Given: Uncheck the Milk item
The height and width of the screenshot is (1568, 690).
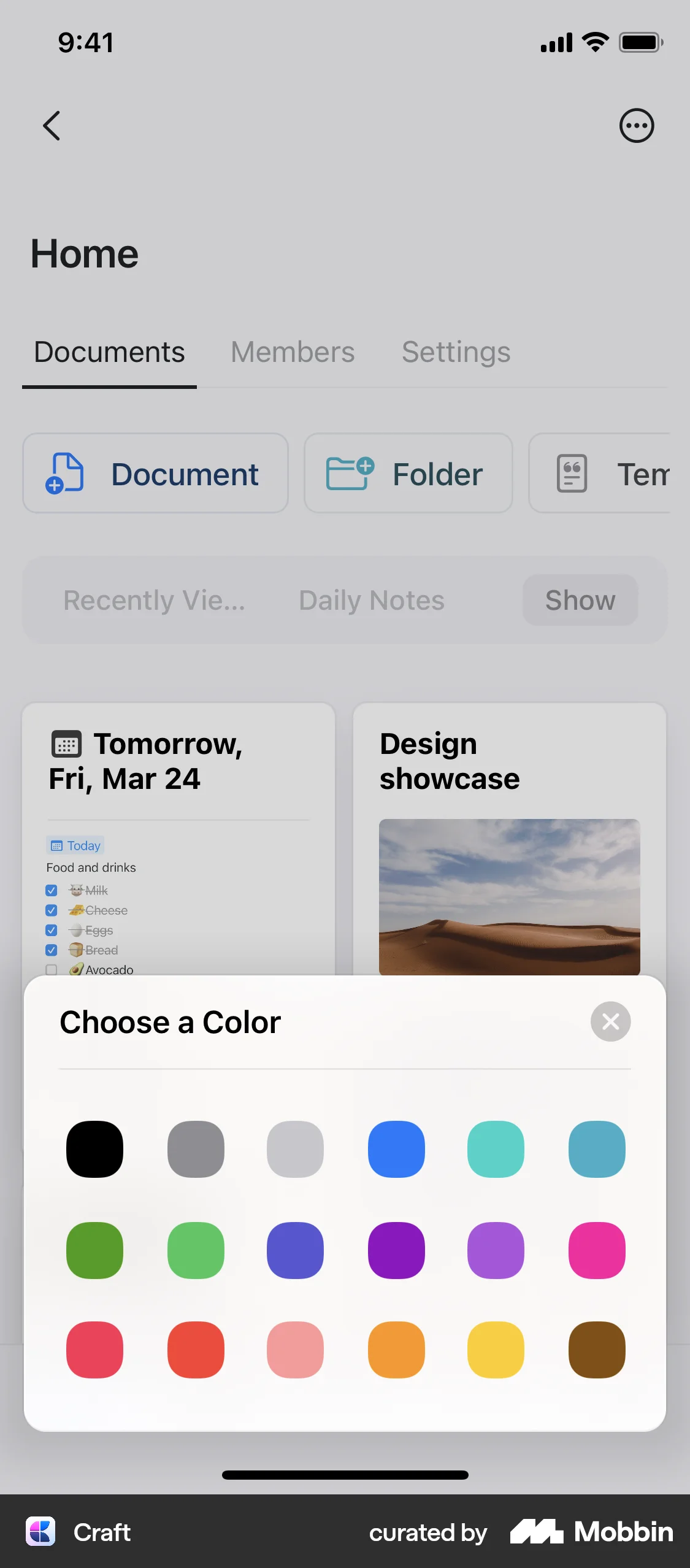Looking at the screenshot, I should (52, 890).
